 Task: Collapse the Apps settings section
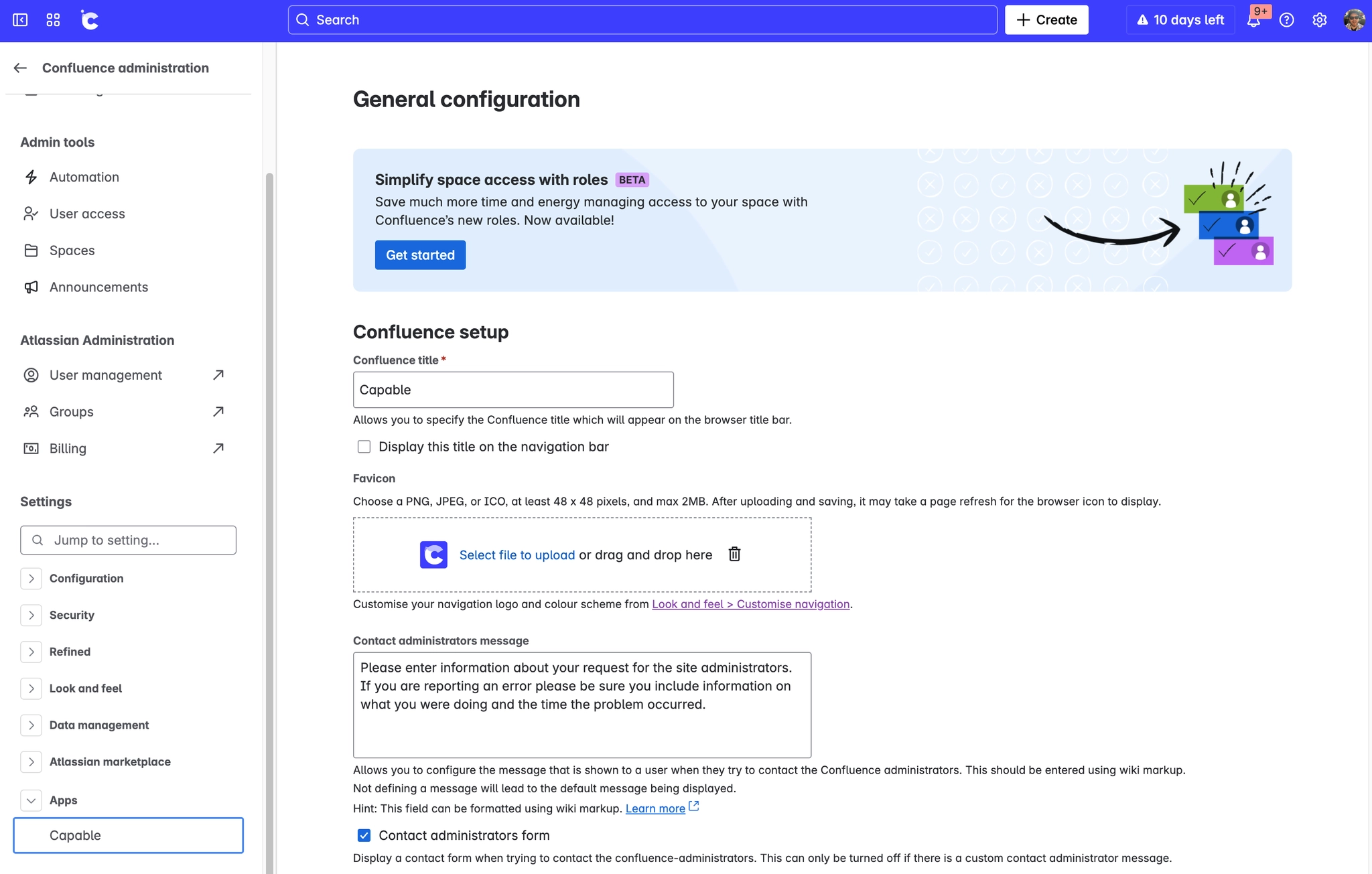(31, 800)
